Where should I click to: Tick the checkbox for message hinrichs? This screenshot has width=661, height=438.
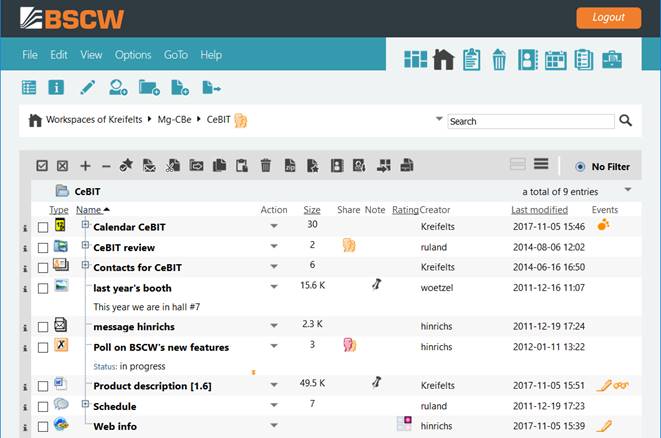point(43,327)
